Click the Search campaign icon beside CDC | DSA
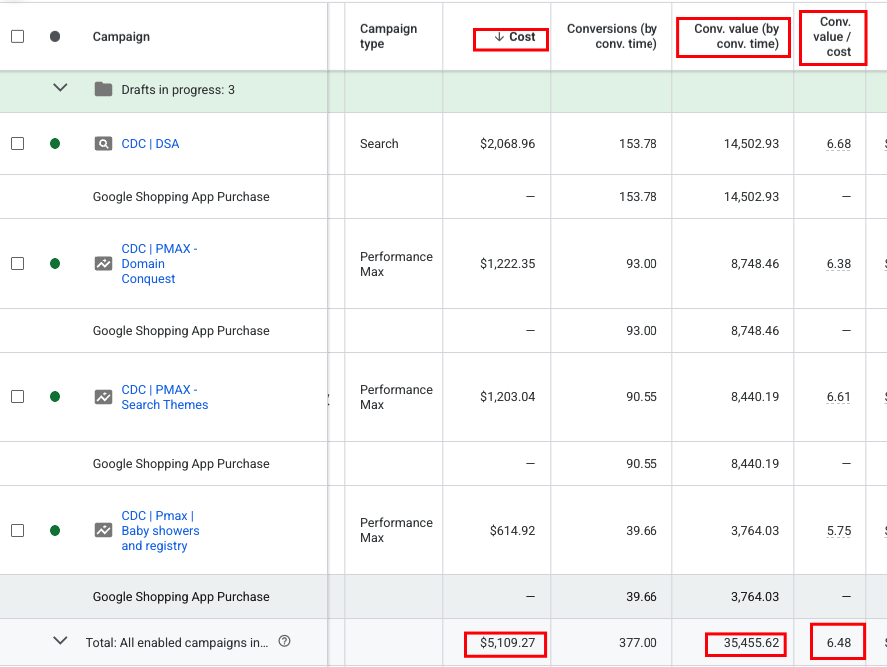887x667 pixels. click(103, 144)
